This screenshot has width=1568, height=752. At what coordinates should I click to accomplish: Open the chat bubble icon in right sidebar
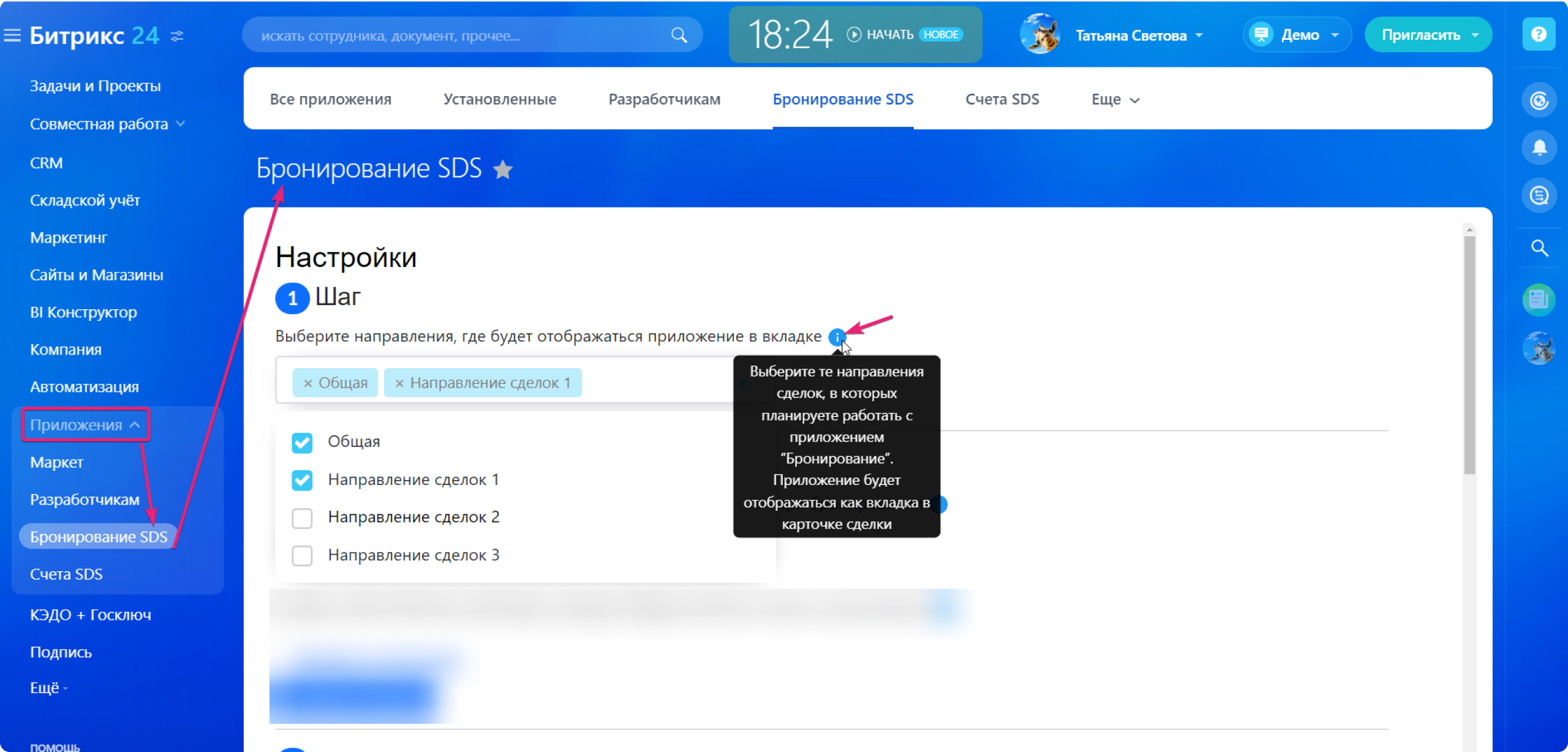coord(1539,196)
